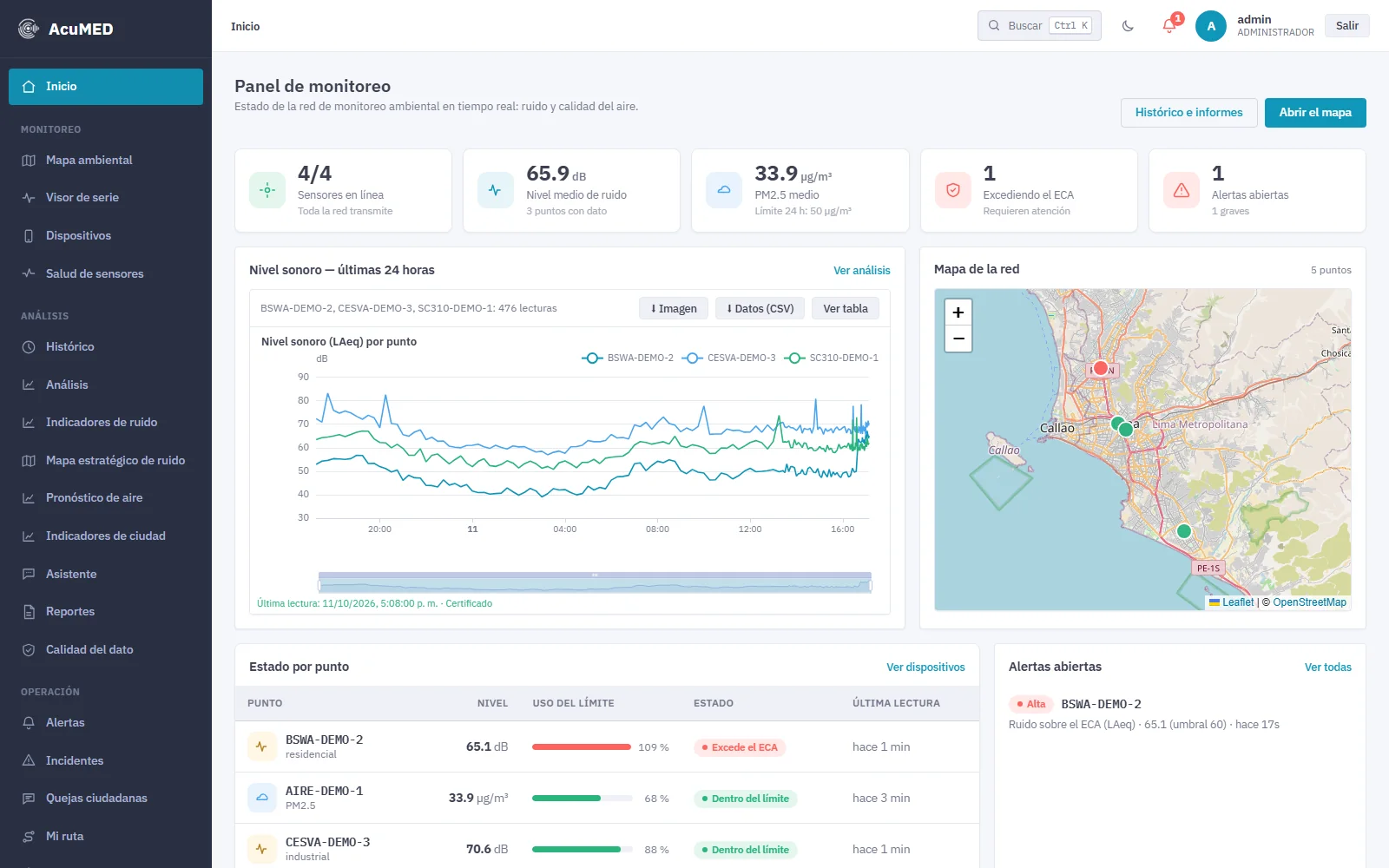This screenshot has height=868, width=1389.
Task: Click the Inicio breadcrumb text
Action: point(246,27)
